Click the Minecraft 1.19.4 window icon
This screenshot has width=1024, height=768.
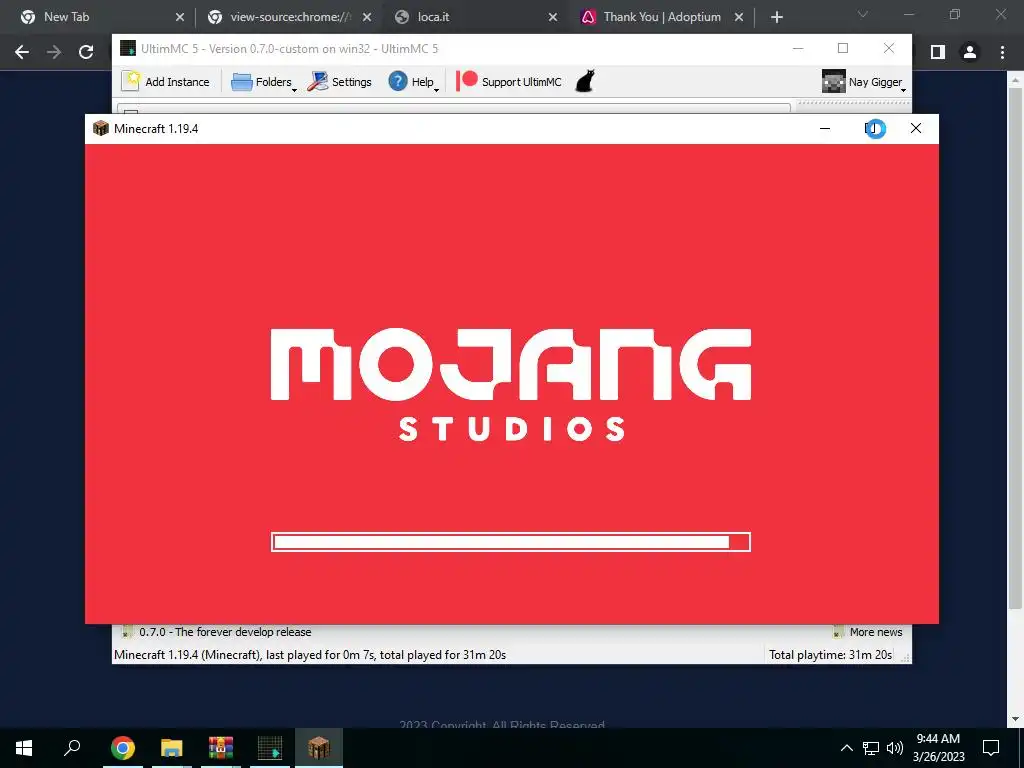101,128
